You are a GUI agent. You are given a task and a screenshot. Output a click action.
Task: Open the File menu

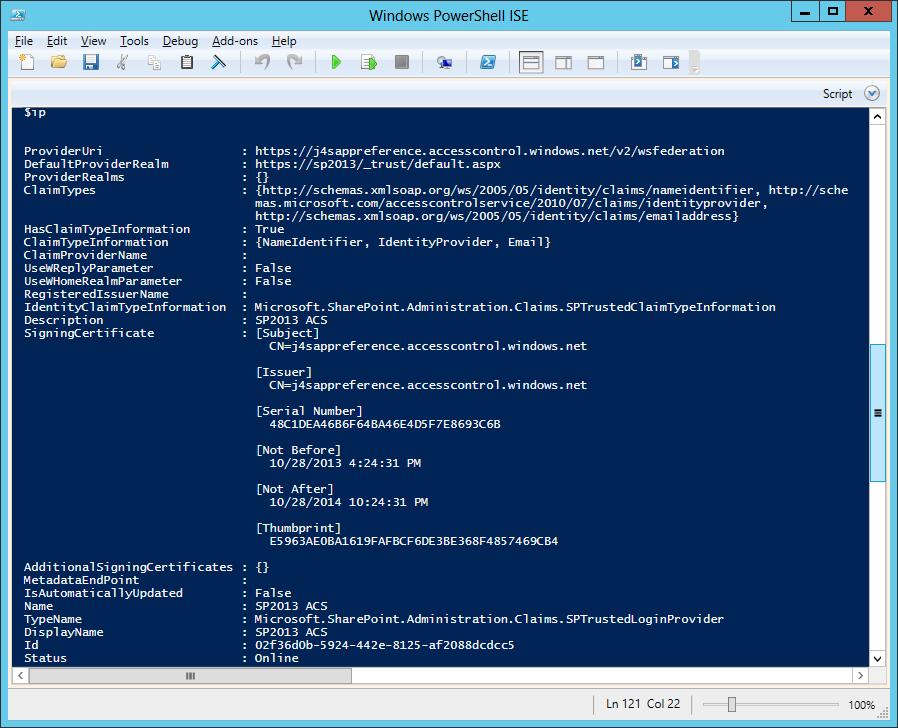click(x=23, y=41)
